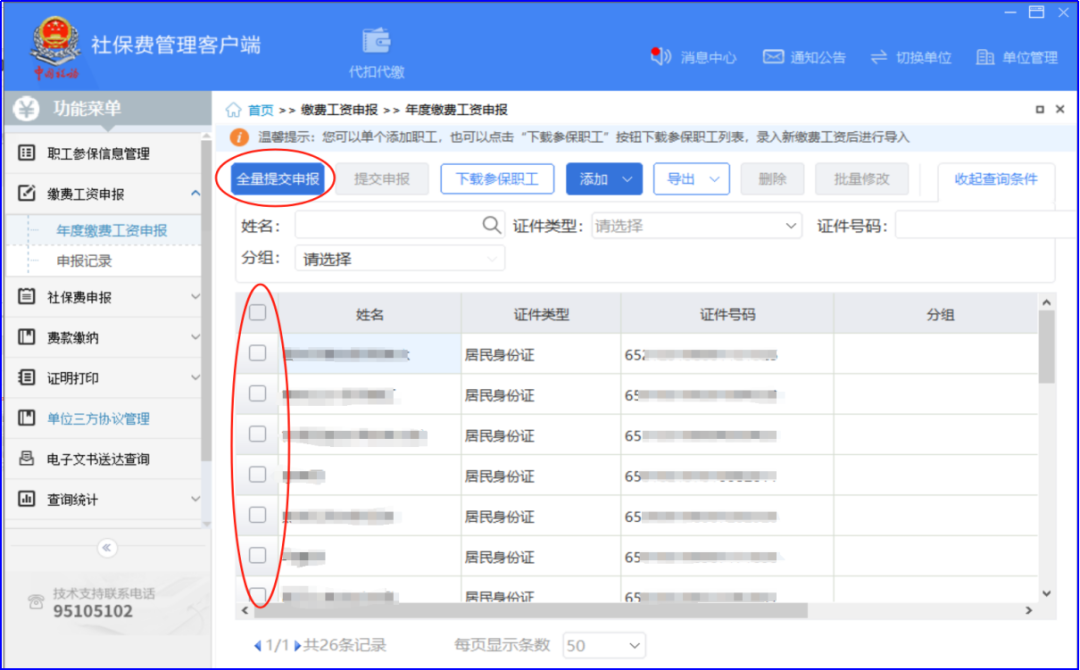Image resolution: width=1080 pixels, height=670 pixels.
Task: Click the 提交申报 button
Action: click(382, 179)
